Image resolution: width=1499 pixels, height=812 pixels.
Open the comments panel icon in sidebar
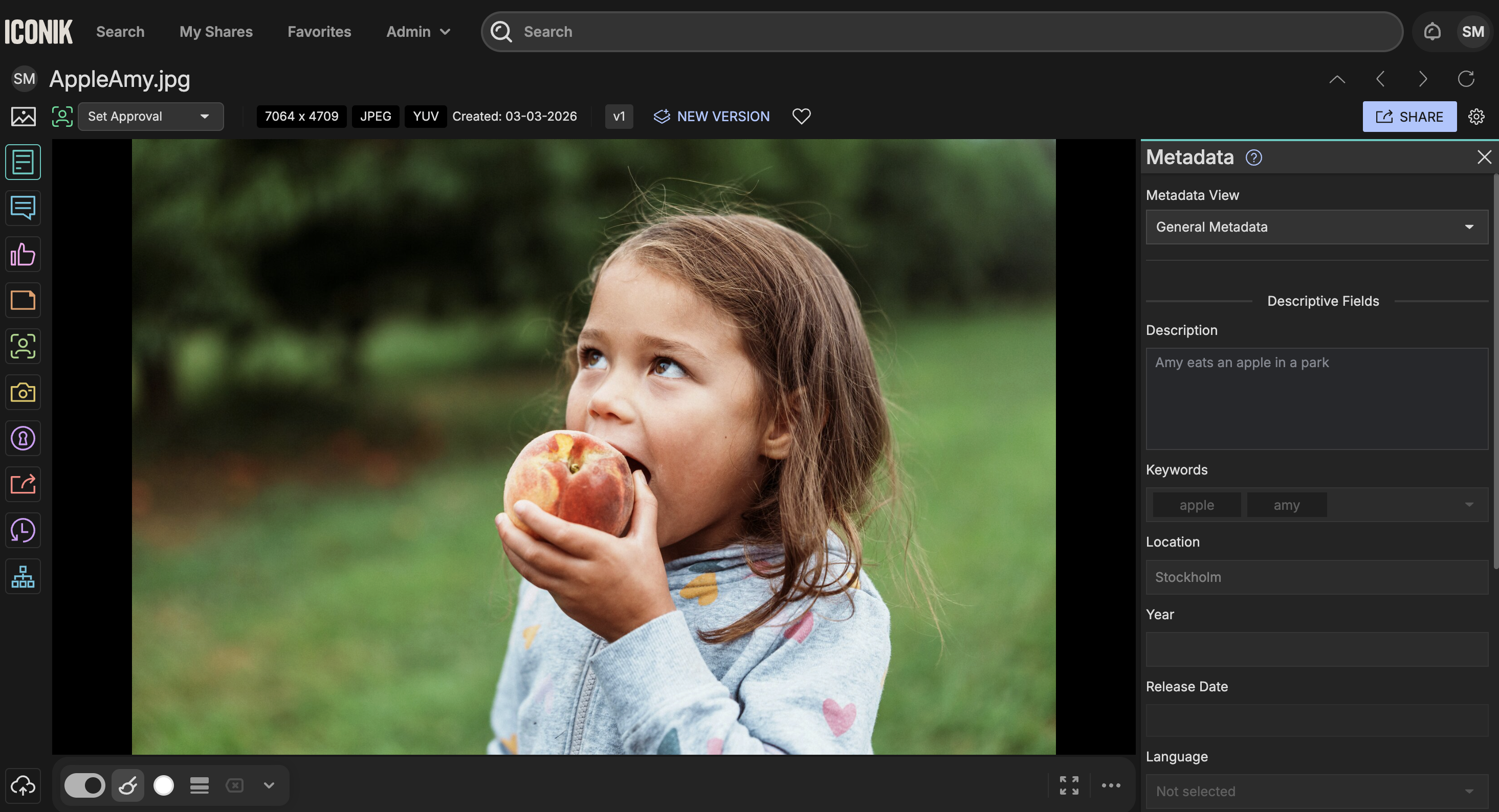(x=23, y=208)
